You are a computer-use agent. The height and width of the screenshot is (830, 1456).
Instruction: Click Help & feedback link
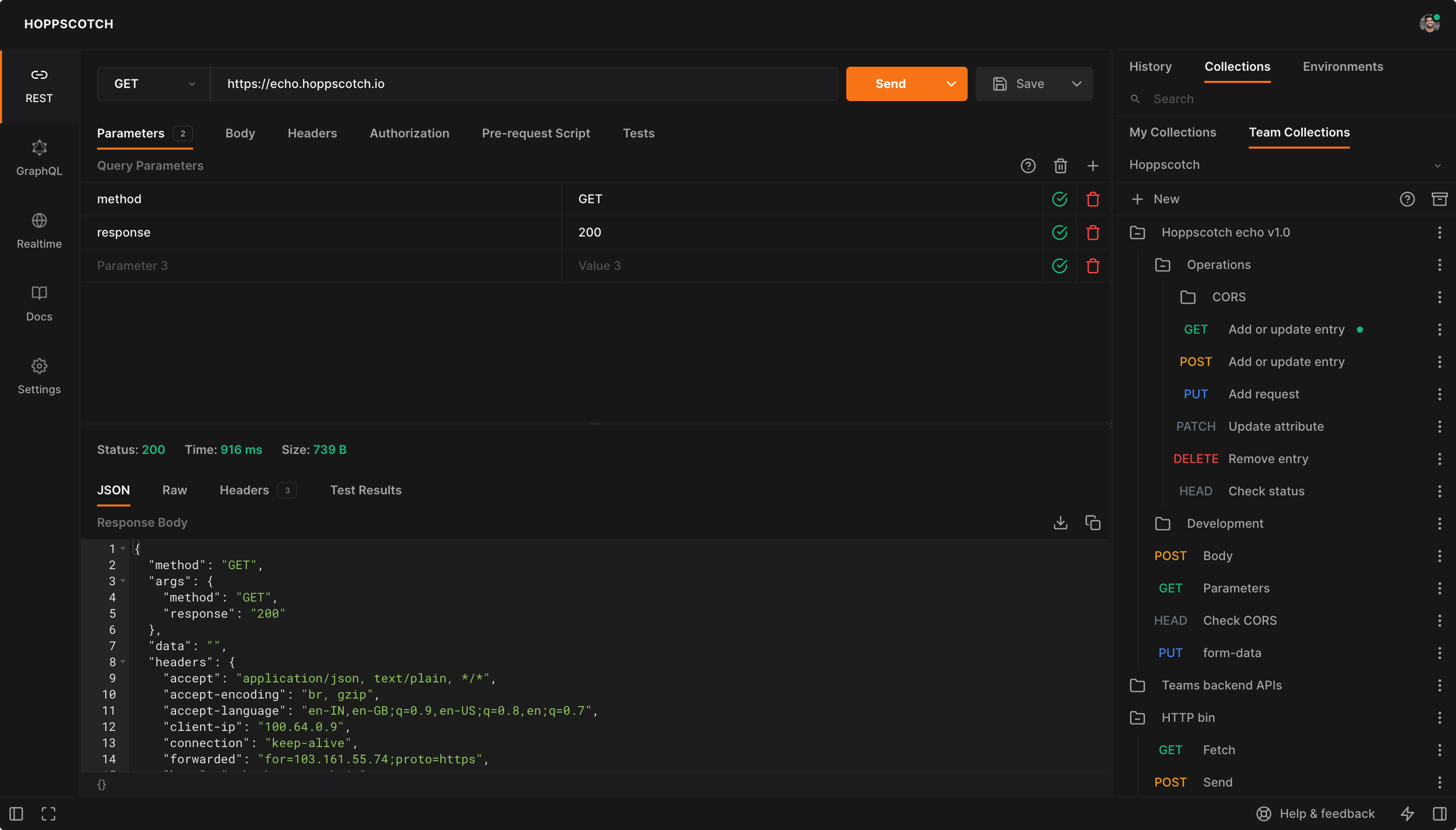pyautogui.click(x=1316, y=813)
